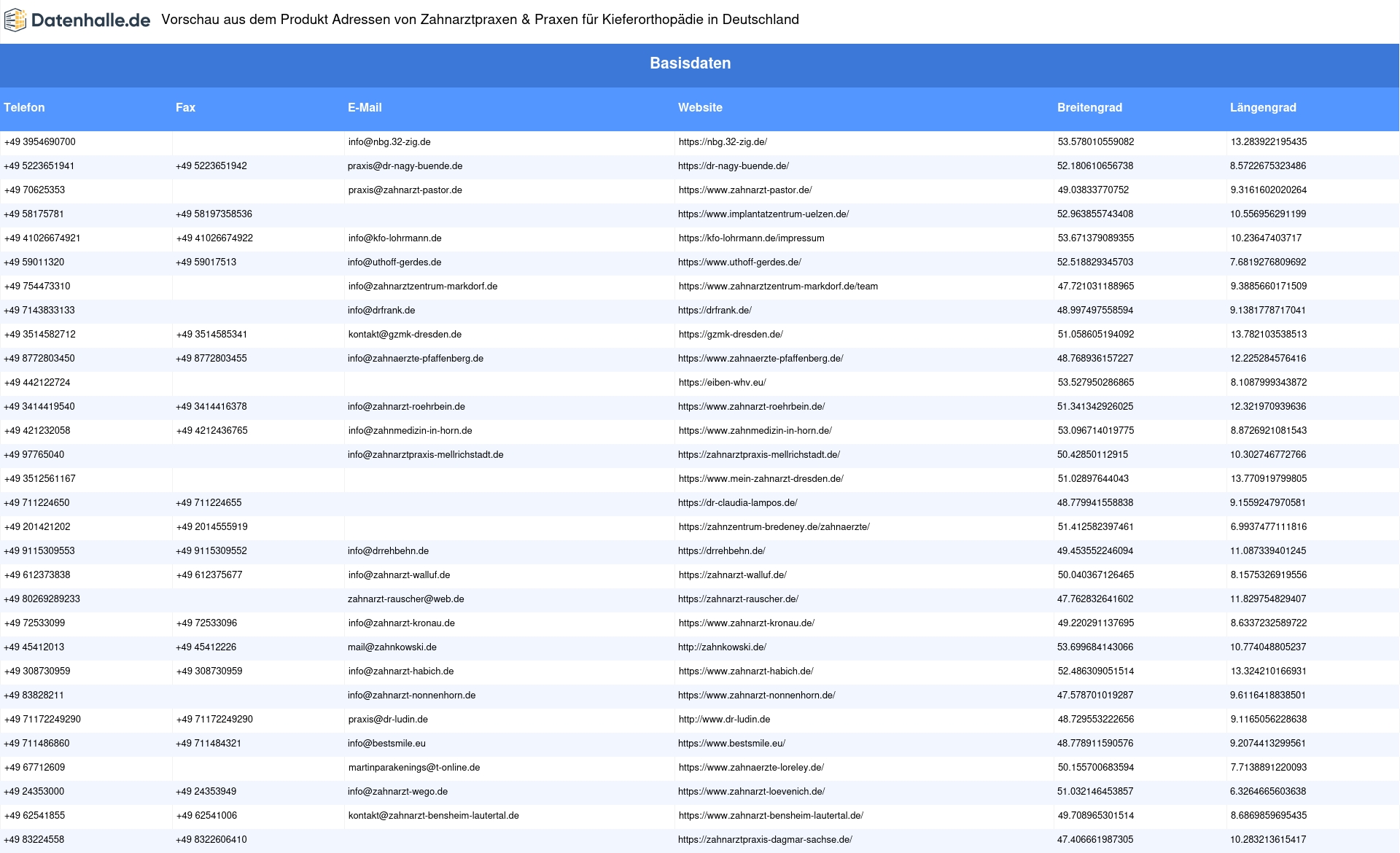Image resolution: width=1400 pixels, height=853 pixels.
Task: Open the zahnzentrum-bredeney.de/zahnaerzte link
Action: tap(774, 527)
